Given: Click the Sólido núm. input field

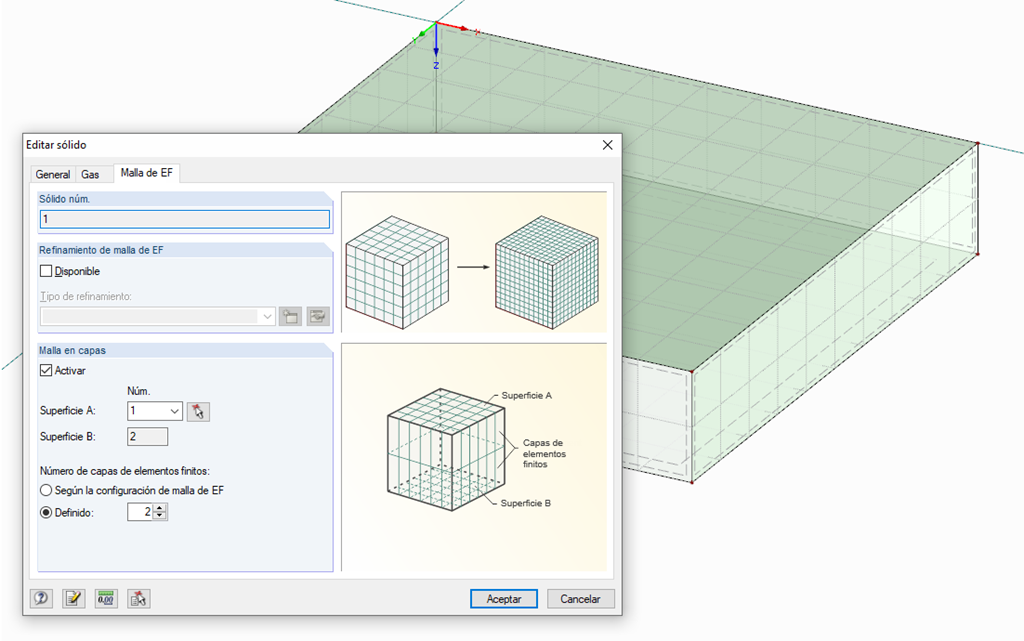Looking at the screenshot, I should click(x=185, y=219).
